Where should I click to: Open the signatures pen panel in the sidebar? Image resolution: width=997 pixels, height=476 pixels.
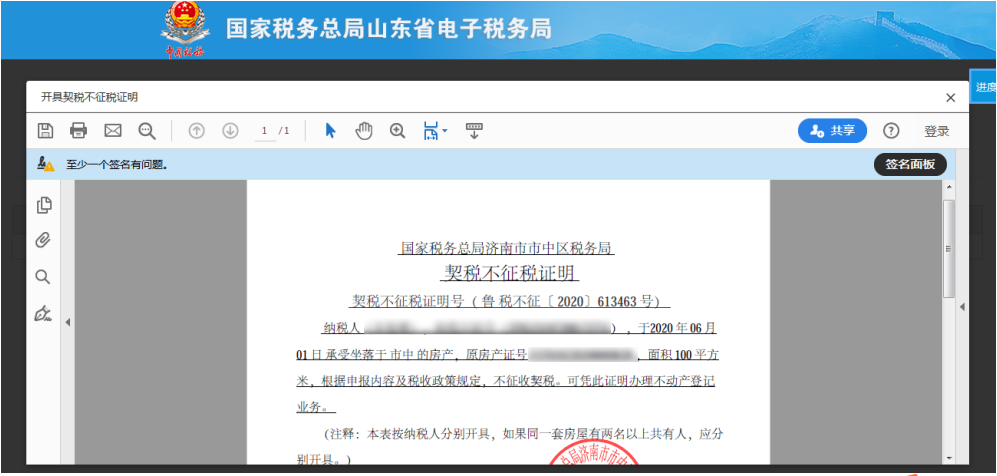coord(43,313)
